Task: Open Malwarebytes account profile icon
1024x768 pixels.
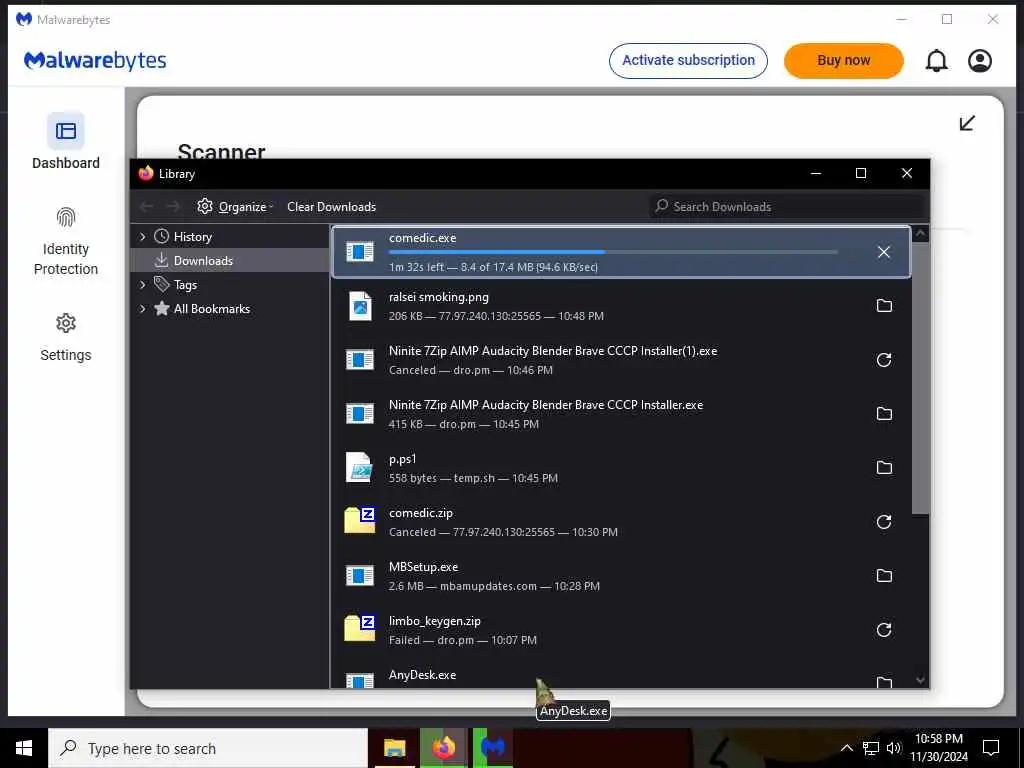Action: 980,61
